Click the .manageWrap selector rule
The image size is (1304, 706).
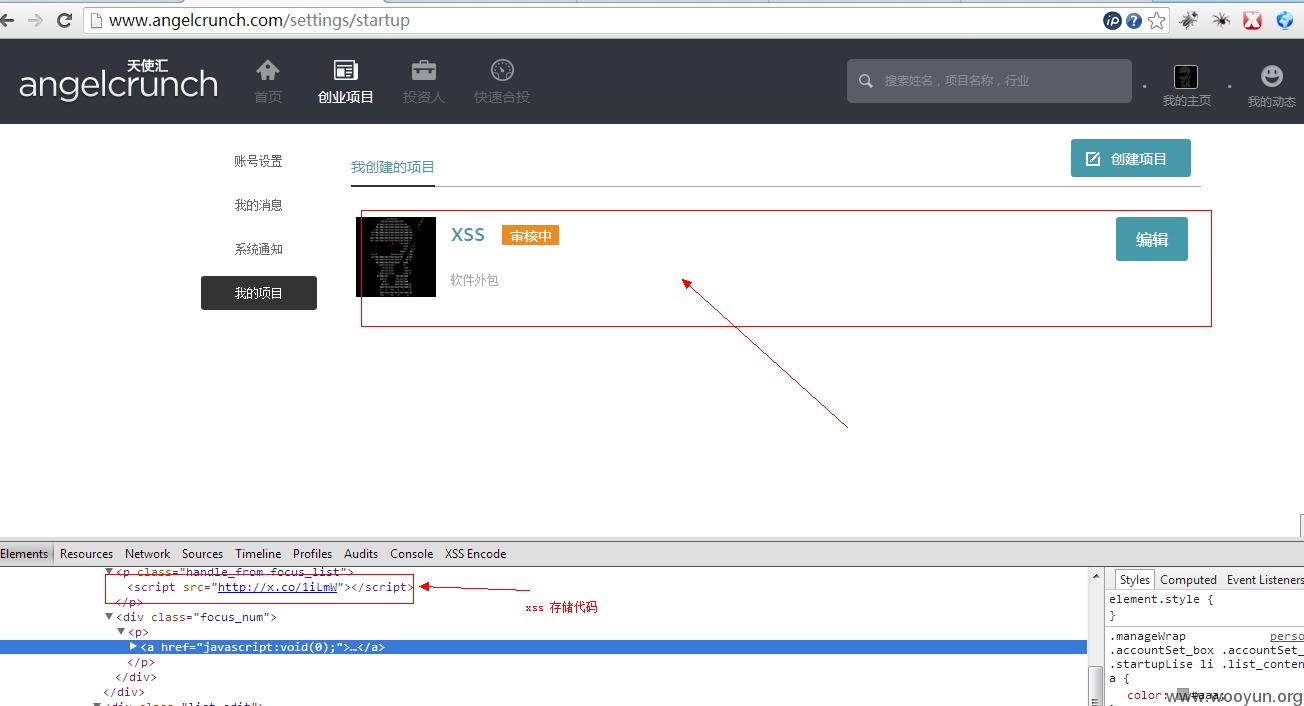coord(1147,636)
